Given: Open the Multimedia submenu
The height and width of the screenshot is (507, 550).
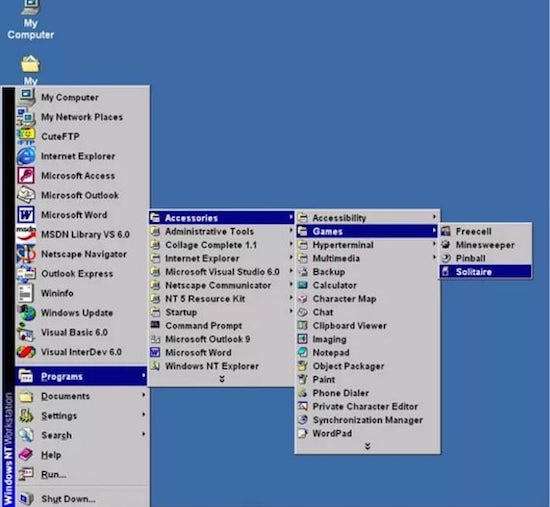Looking at the screenshot, I should coord(367,258).
